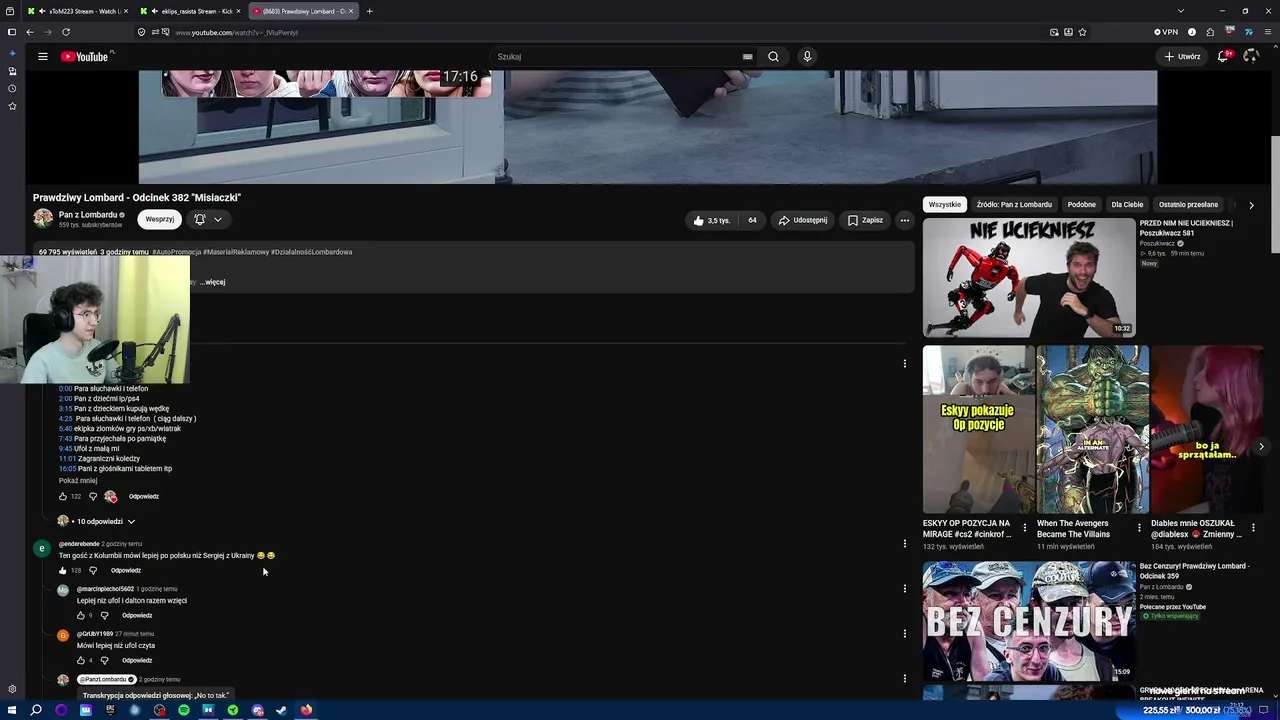This screenshot has height=720, width=1280.
Task: Expand the 10 odpowiedzi replies
Action: point(104,522)
